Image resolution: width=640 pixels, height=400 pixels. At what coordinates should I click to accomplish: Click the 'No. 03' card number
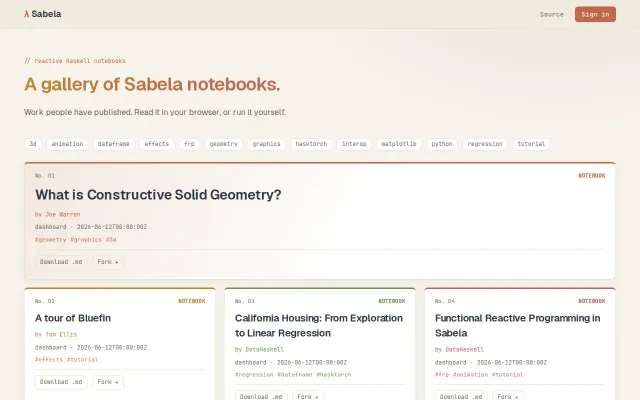point(245,301)
